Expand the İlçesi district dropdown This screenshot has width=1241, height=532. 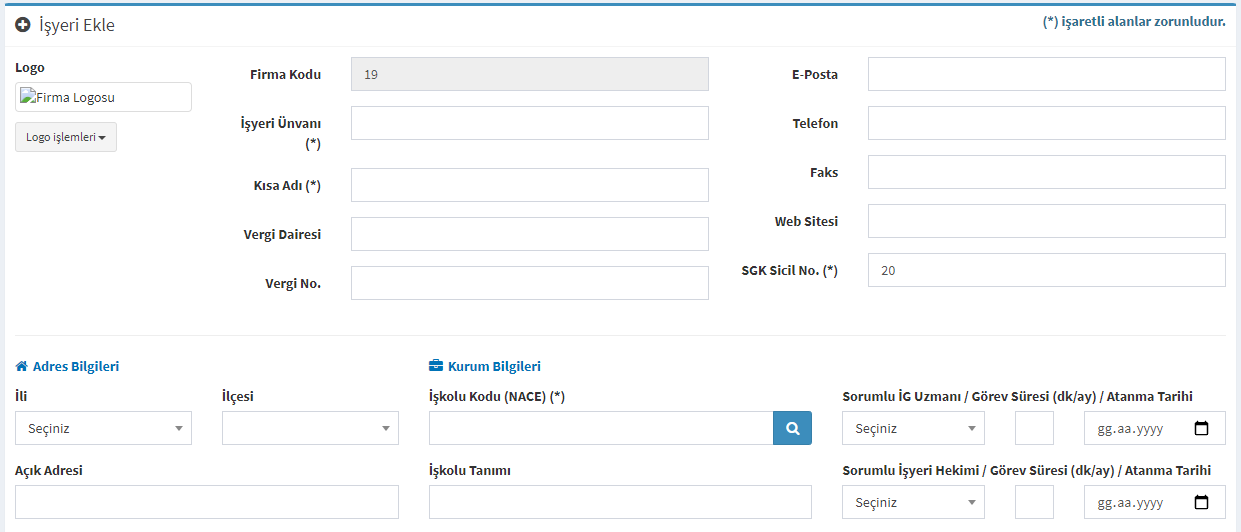(x=310, y=428)
